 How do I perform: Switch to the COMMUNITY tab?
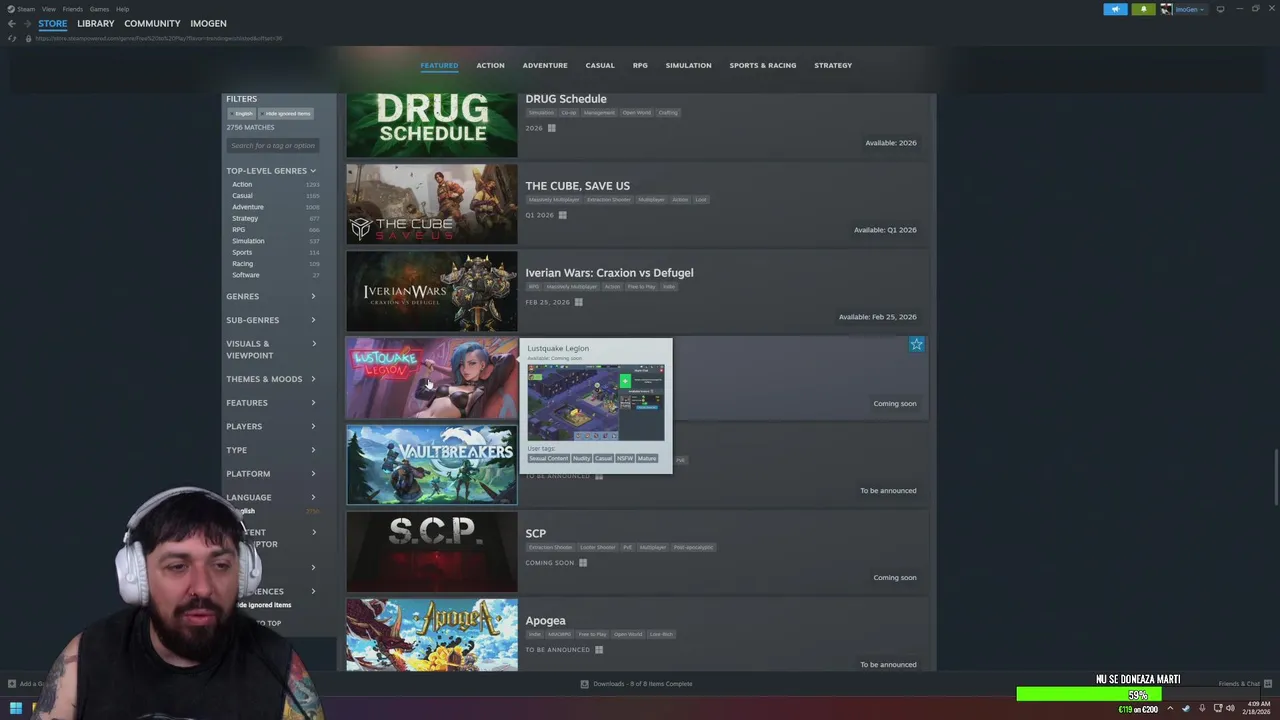coord(152,23)
